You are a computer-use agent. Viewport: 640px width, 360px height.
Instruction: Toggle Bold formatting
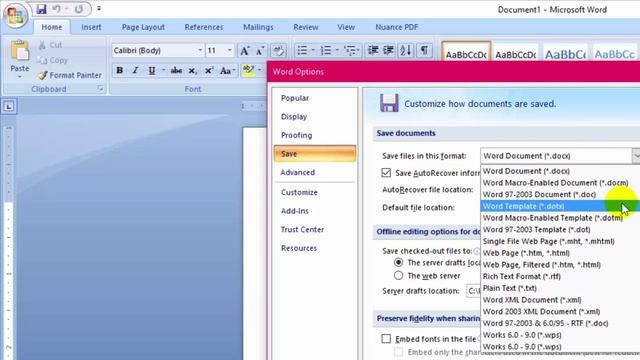pos(120,70)
